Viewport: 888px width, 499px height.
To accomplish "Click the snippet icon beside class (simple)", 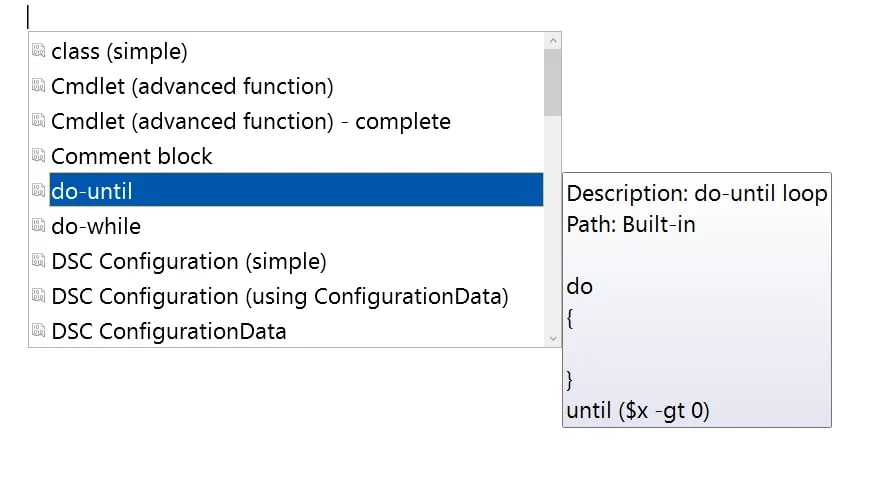I will click(39, 51).
